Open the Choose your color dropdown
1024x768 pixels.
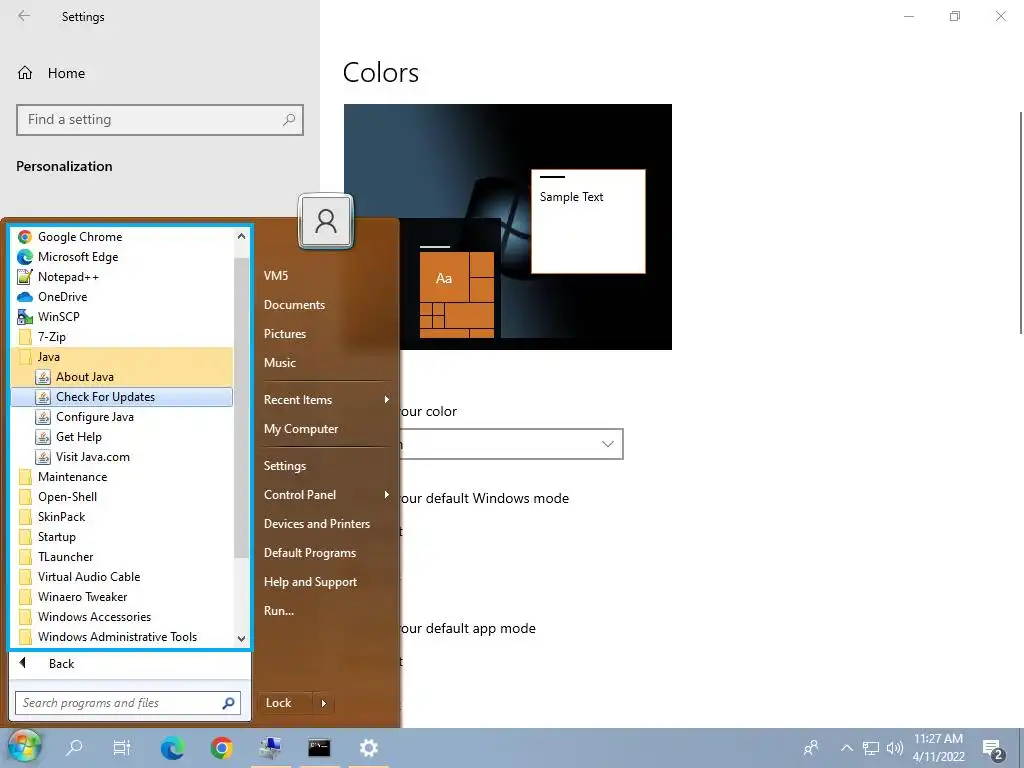pyautogui.click(x=511, y=444)
